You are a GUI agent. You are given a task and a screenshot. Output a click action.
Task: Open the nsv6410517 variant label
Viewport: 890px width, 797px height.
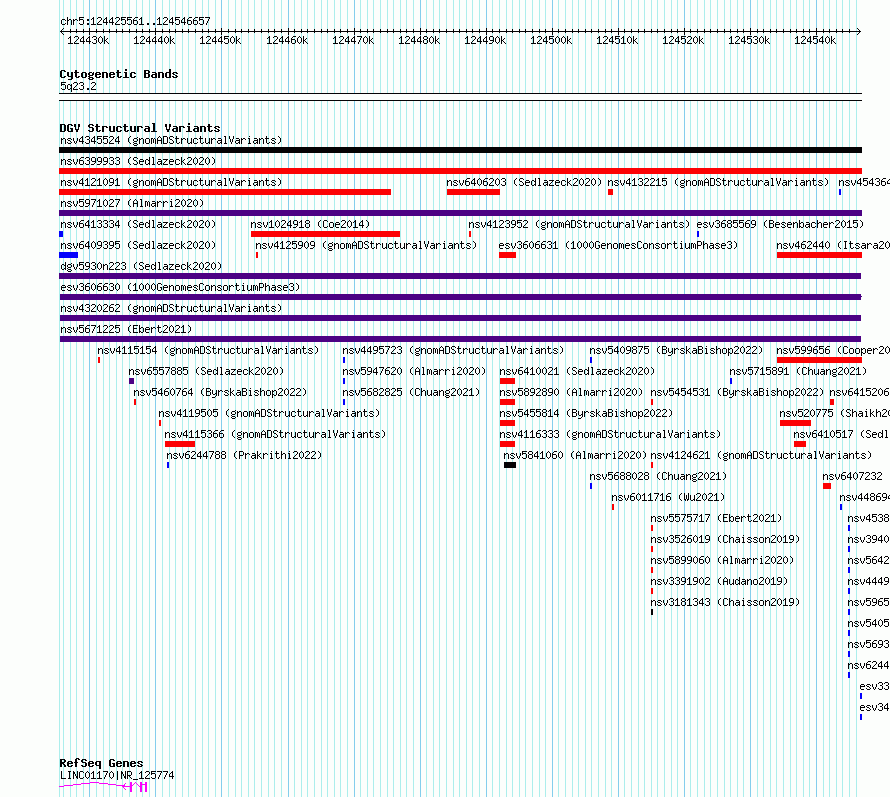click(841, 434)
